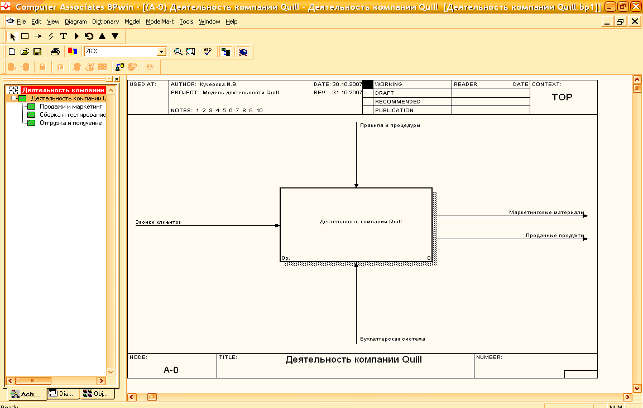Click the top control arrow label
643x408 pixels.
[x=390, y=125]
